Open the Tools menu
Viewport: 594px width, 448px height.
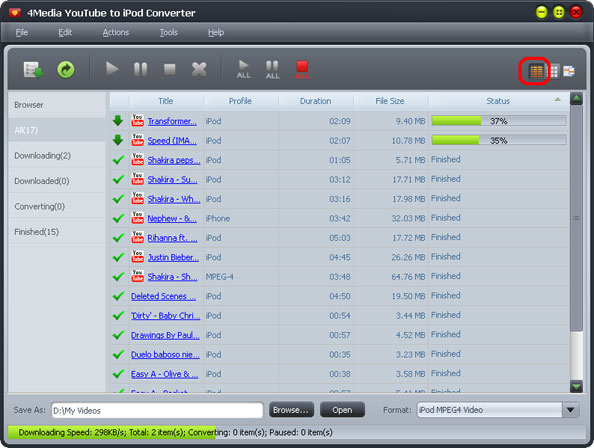169,33
